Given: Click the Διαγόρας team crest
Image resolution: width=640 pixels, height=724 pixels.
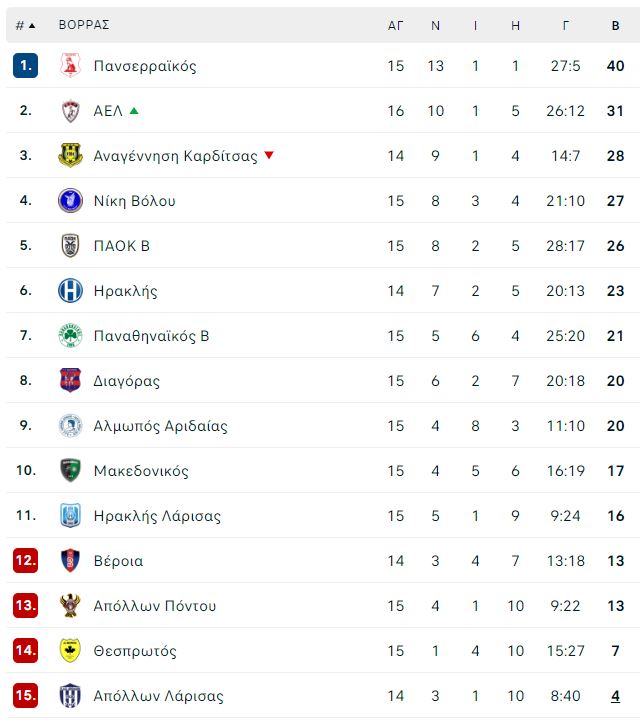Looking at the screenshot, I should pyautogui.click(x=70, y=380).
